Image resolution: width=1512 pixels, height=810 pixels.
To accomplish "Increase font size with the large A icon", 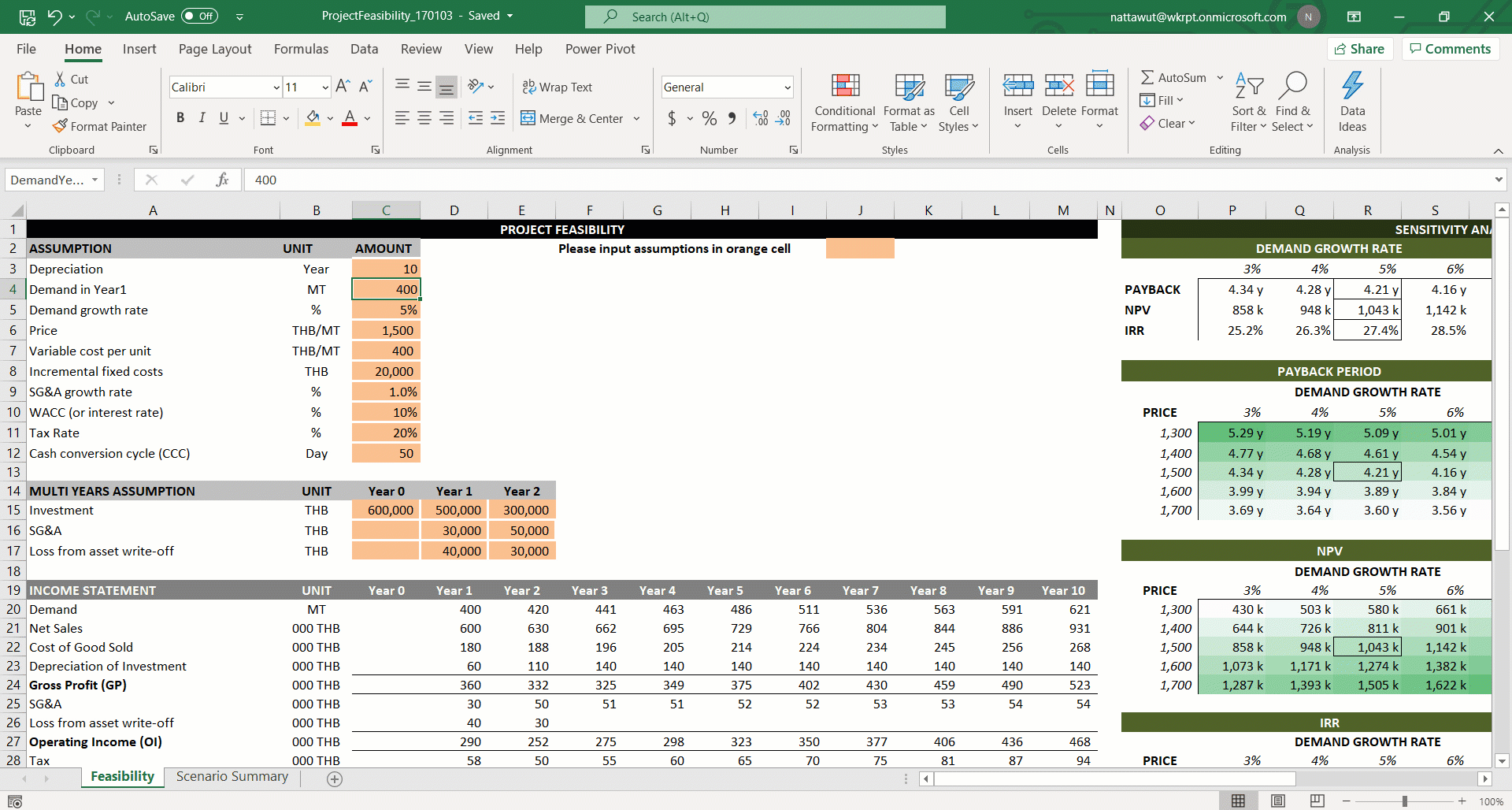I will [343, 87].
